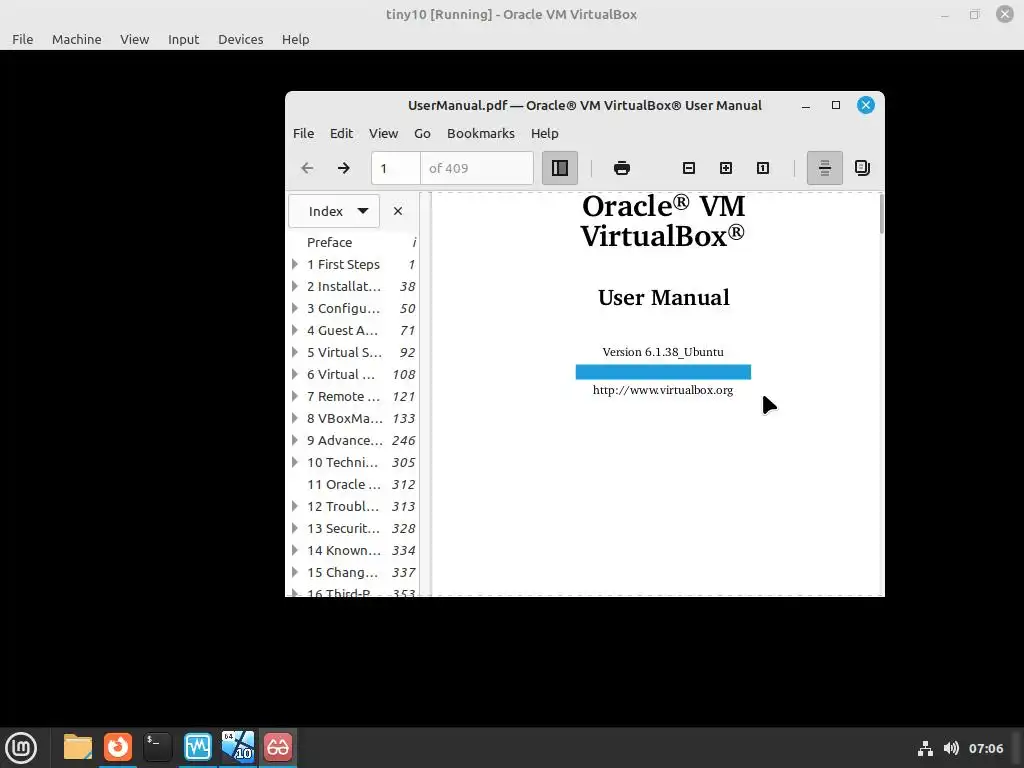Go to previous page with back arrow
The image size is (1024, 768).
(x=307, y=168)
